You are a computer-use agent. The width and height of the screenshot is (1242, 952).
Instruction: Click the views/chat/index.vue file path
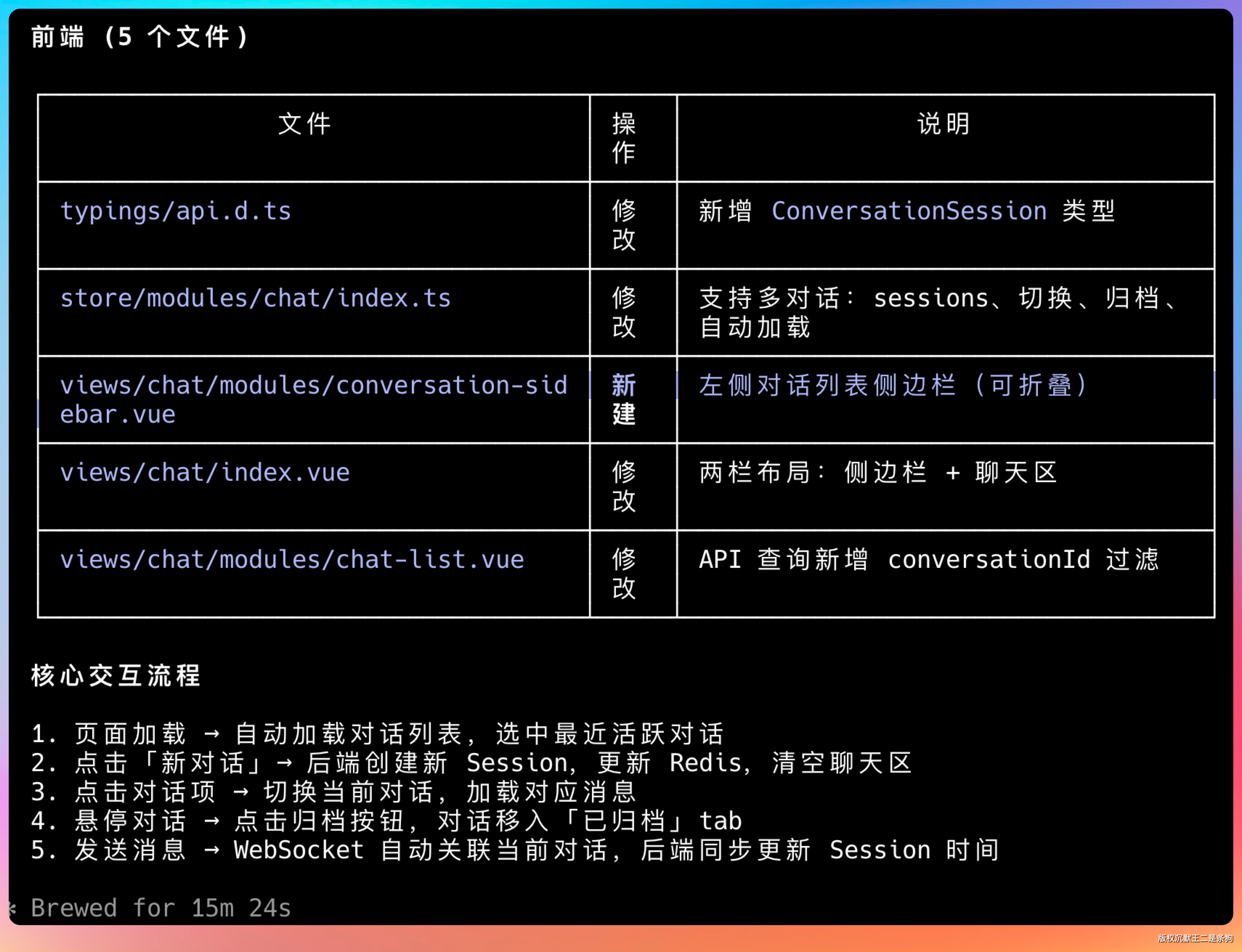point(204,473)
